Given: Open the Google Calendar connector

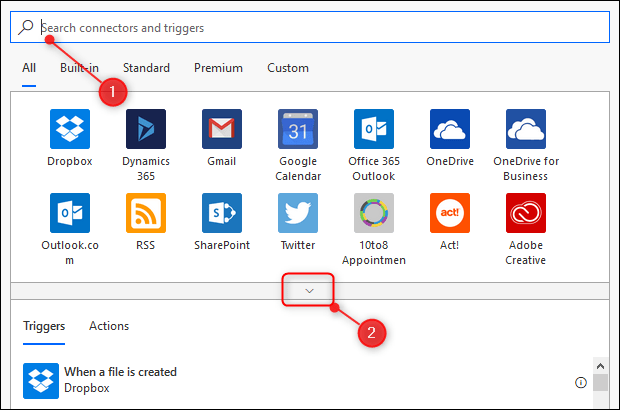Looking at the screenshot, I should (x=298, y=129).
